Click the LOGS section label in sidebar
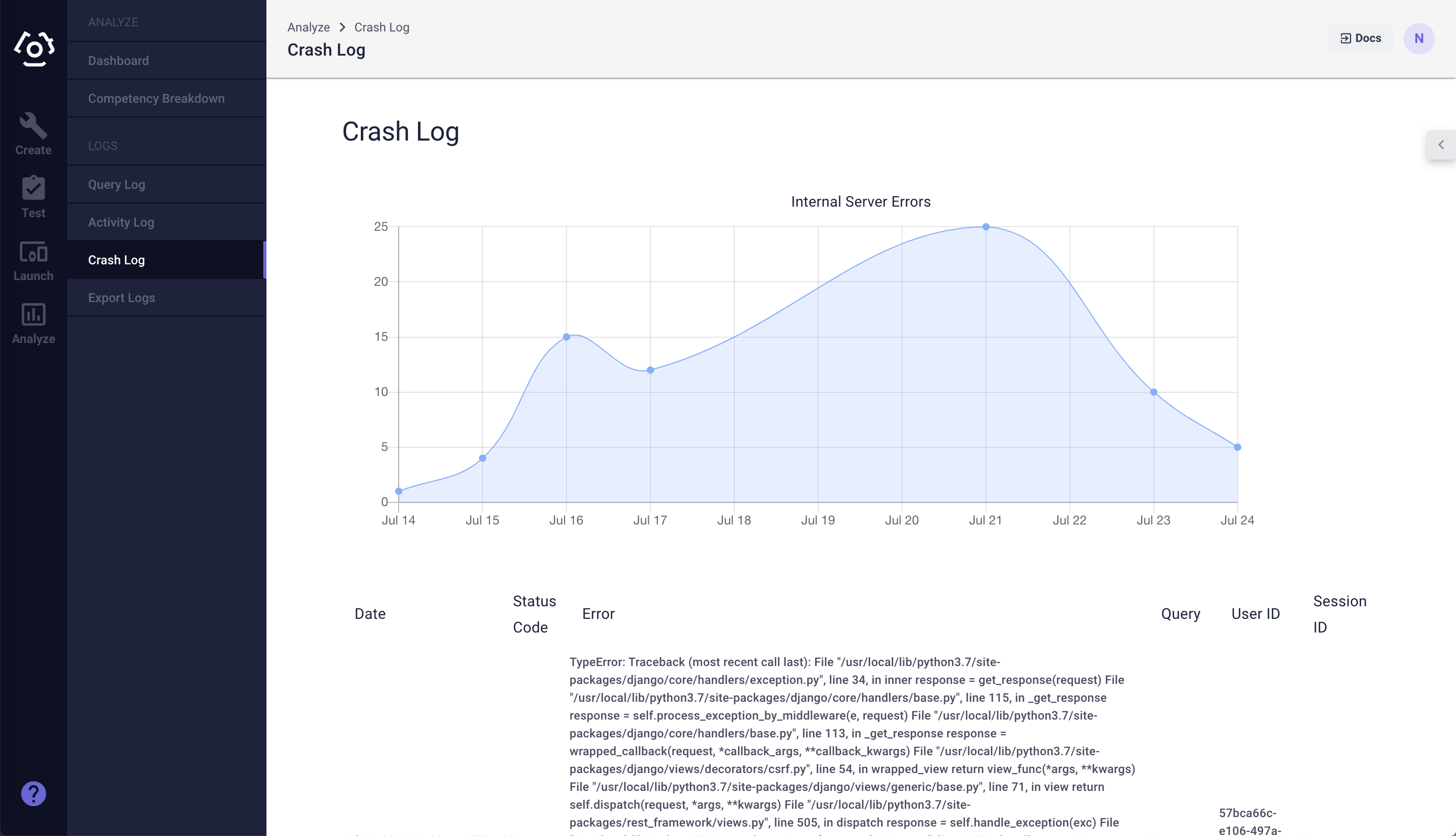 point(103,146)
